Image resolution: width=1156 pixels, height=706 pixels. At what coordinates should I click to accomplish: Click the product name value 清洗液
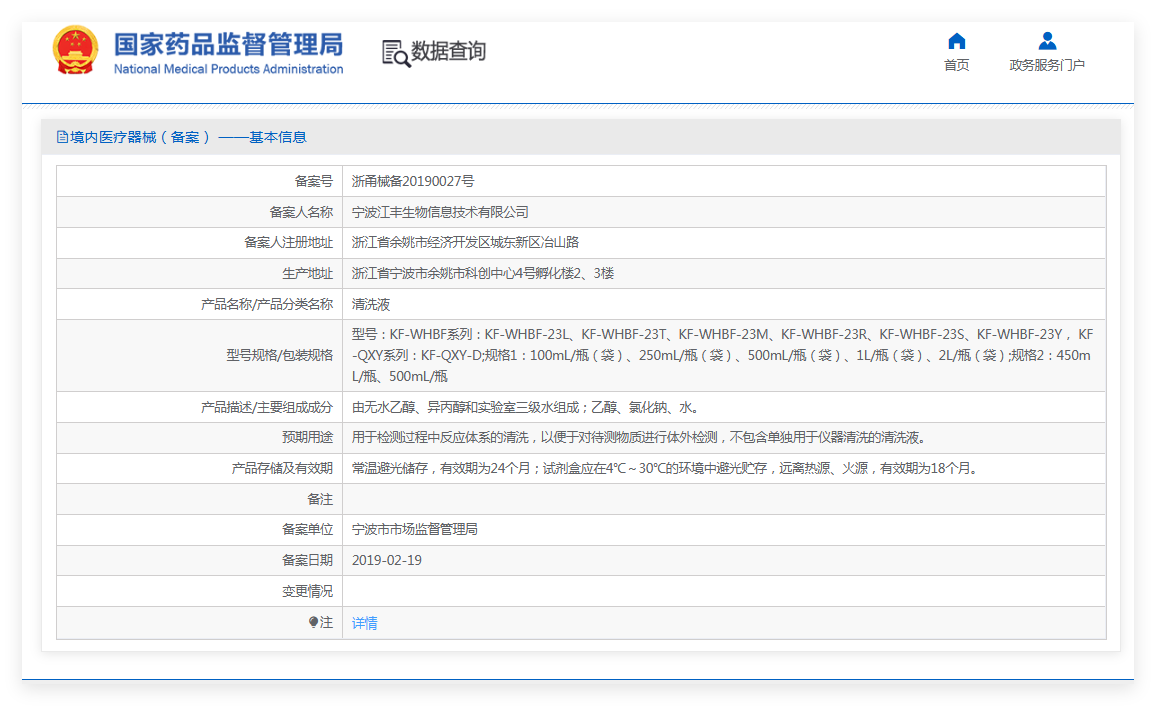coord(371,304)
